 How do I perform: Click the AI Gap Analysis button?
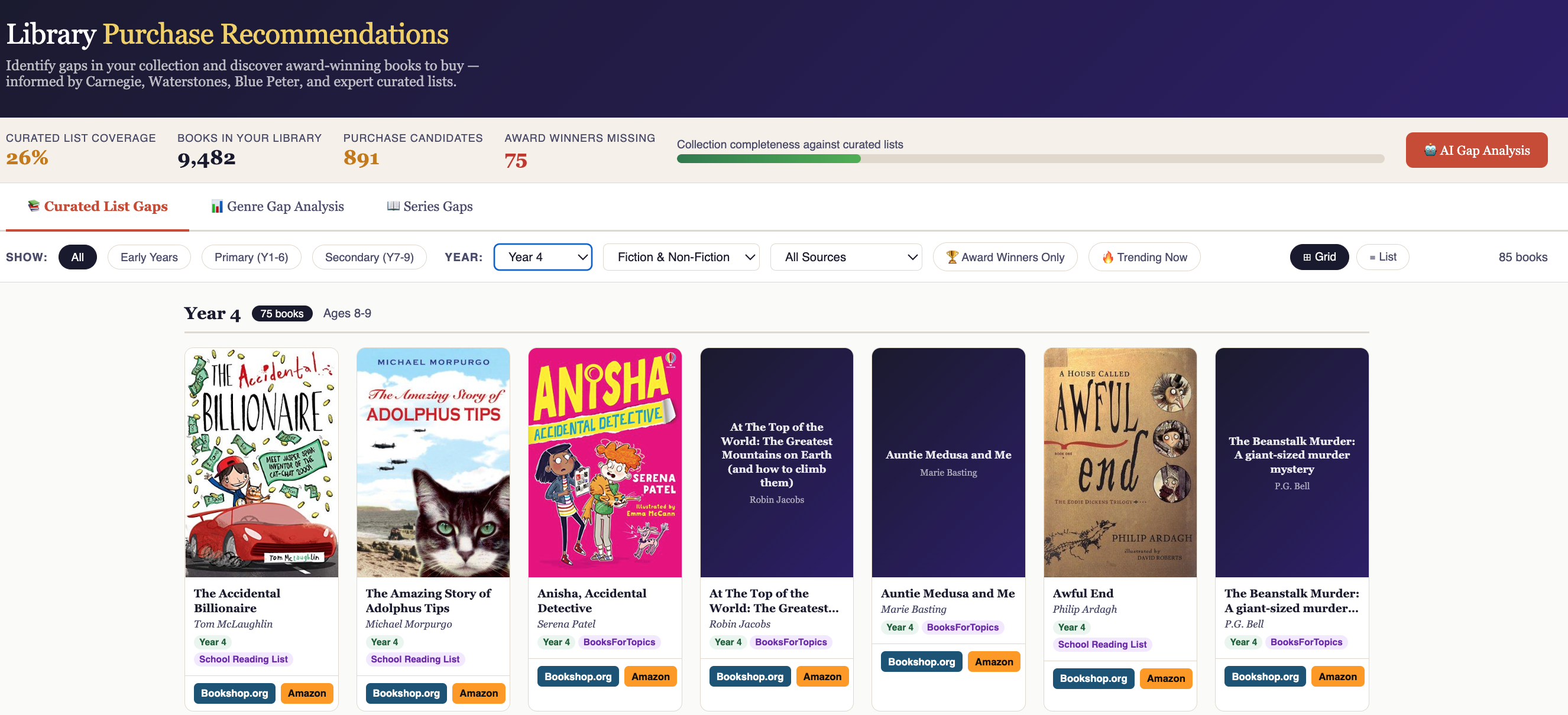1476,150
